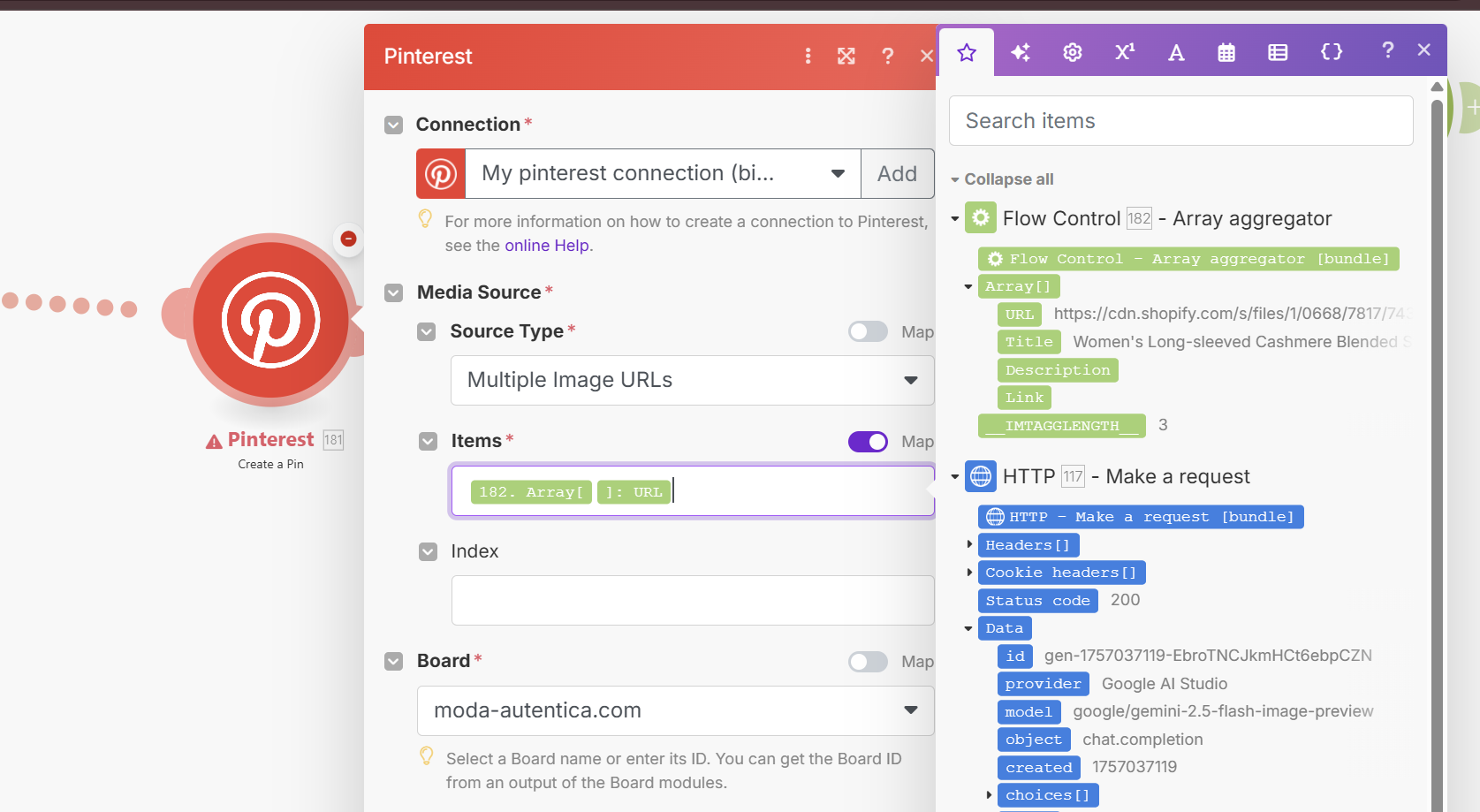1480x812 pixels.
Task: Insert the provider variable pill
Action: [x=1043, y=684]
